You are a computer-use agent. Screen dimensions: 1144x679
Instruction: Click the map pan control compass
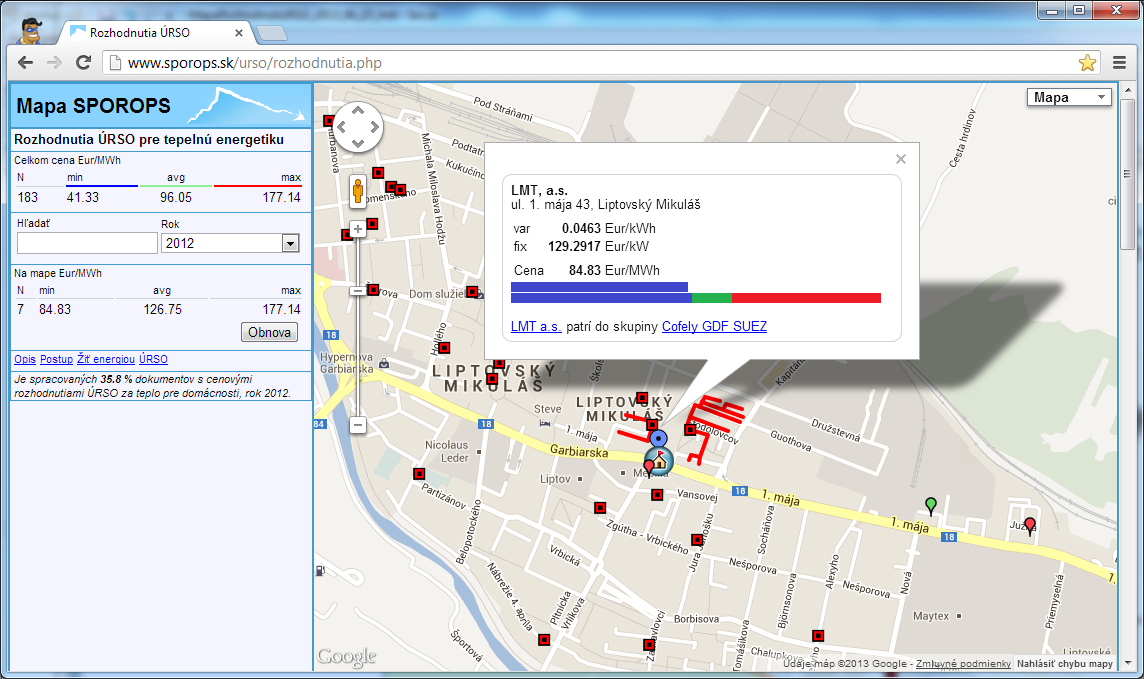point(358,126)
